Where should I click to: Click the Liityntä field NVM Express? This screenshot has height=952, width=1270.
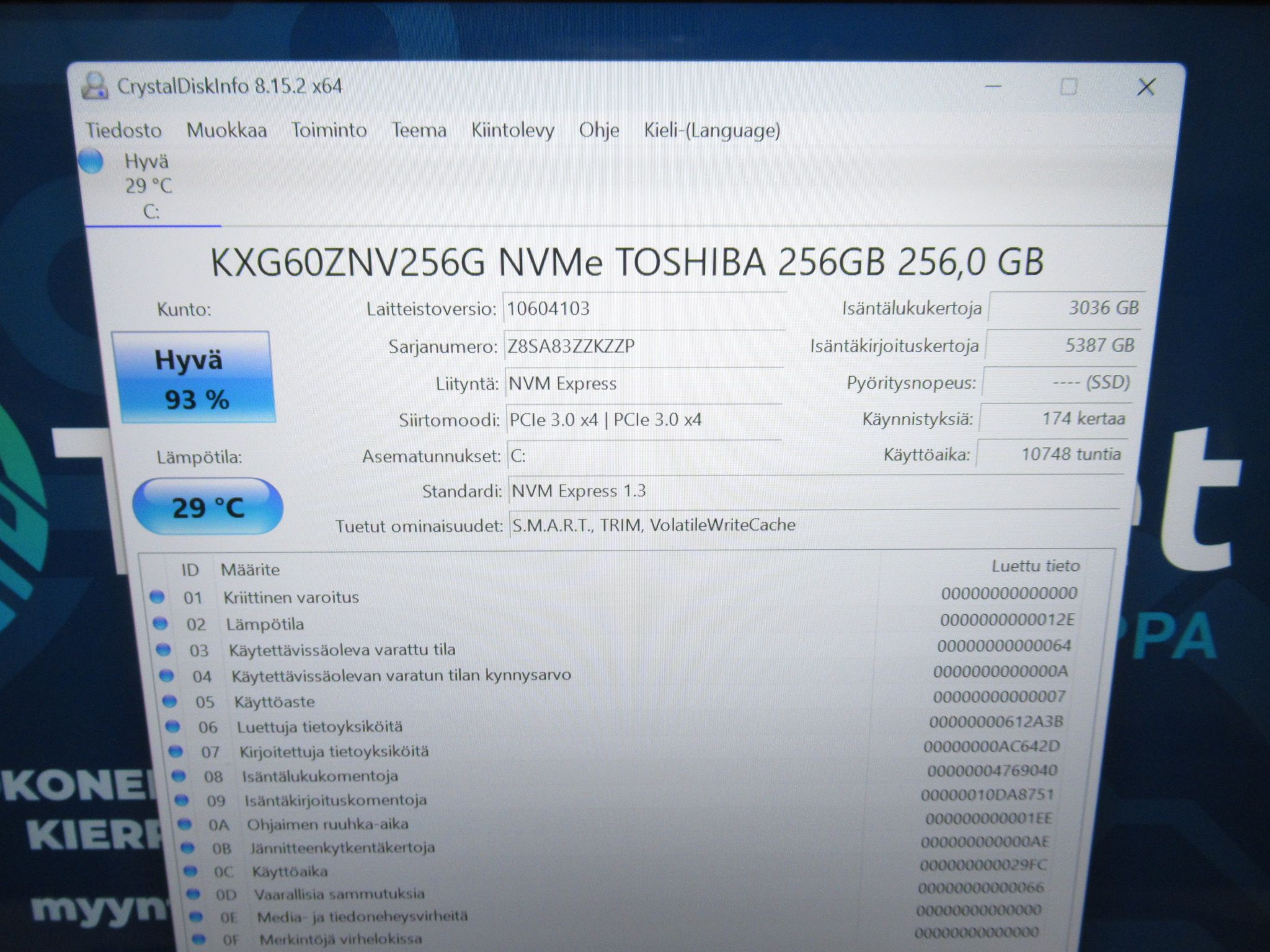click(644, 384)
